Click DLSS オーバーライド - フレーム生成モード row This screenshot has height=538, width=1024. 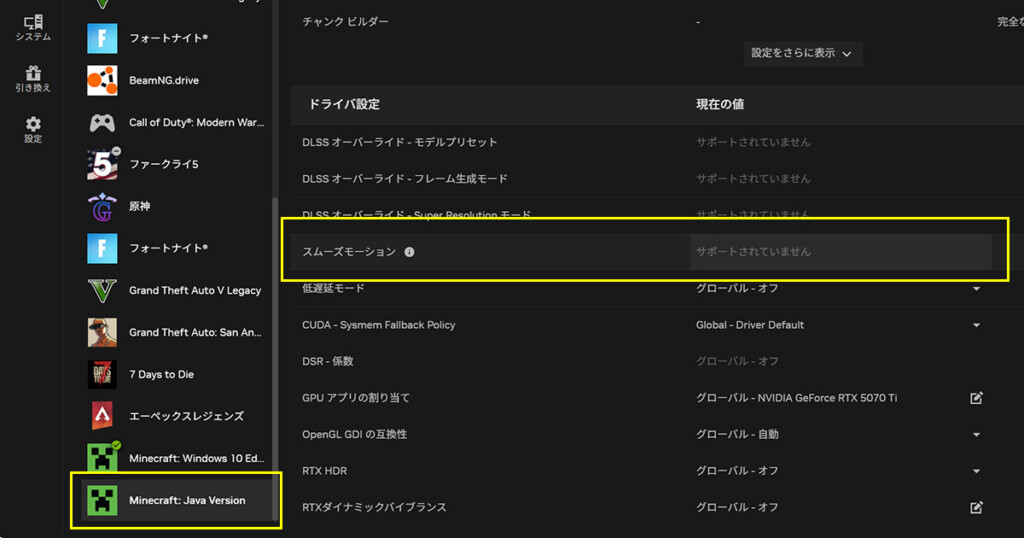point(657,178)
